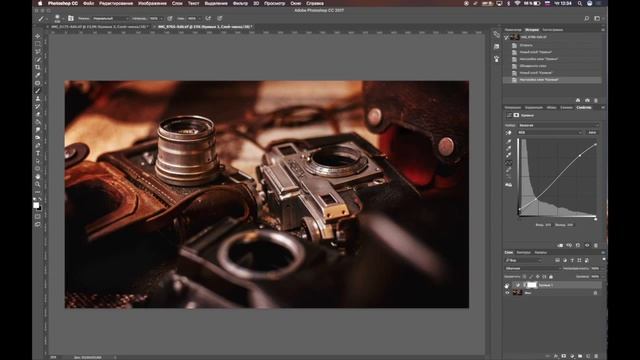The width and height of the screenshot is (640, 360).
Task: Open the Opacity slider dropdown in options bar
Action: (161, 18)
